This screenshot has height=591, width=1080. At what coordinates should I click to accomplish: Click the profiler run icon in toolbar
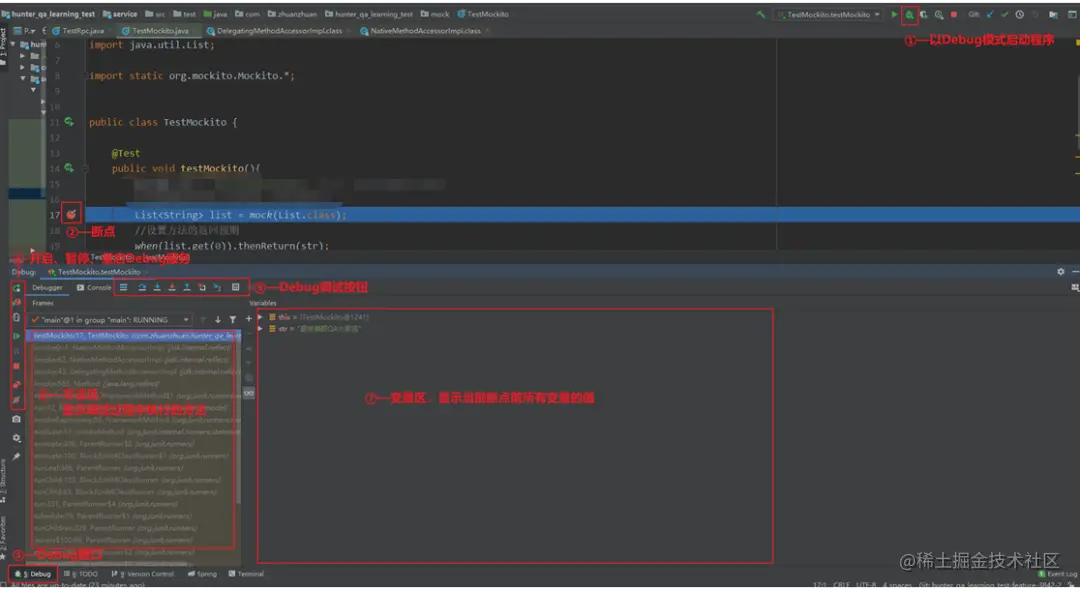939,14
